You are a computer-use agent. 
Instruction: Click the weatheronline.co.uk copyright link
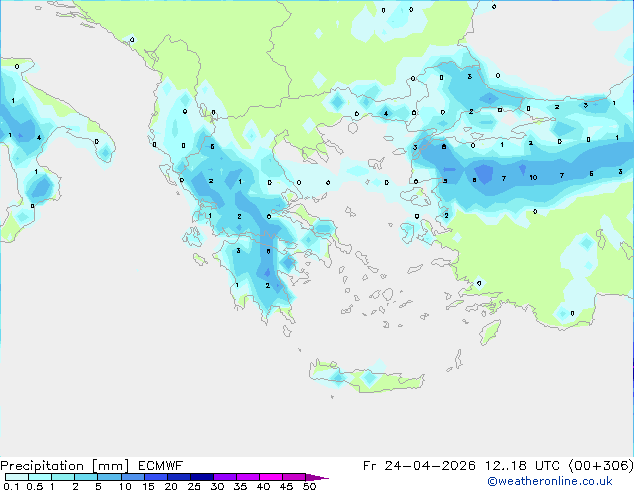pyautogui.click(x=550, y=481)
